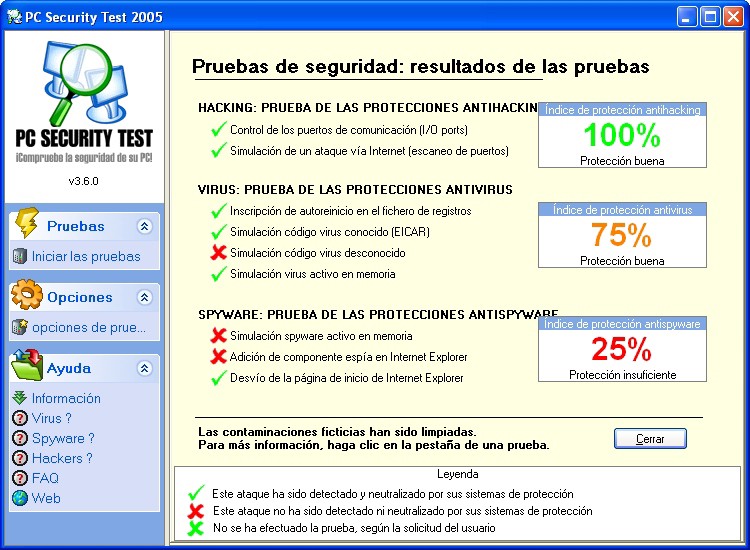
Task: Click 'Protección insuficiente' label
Action: pos(622,374)
